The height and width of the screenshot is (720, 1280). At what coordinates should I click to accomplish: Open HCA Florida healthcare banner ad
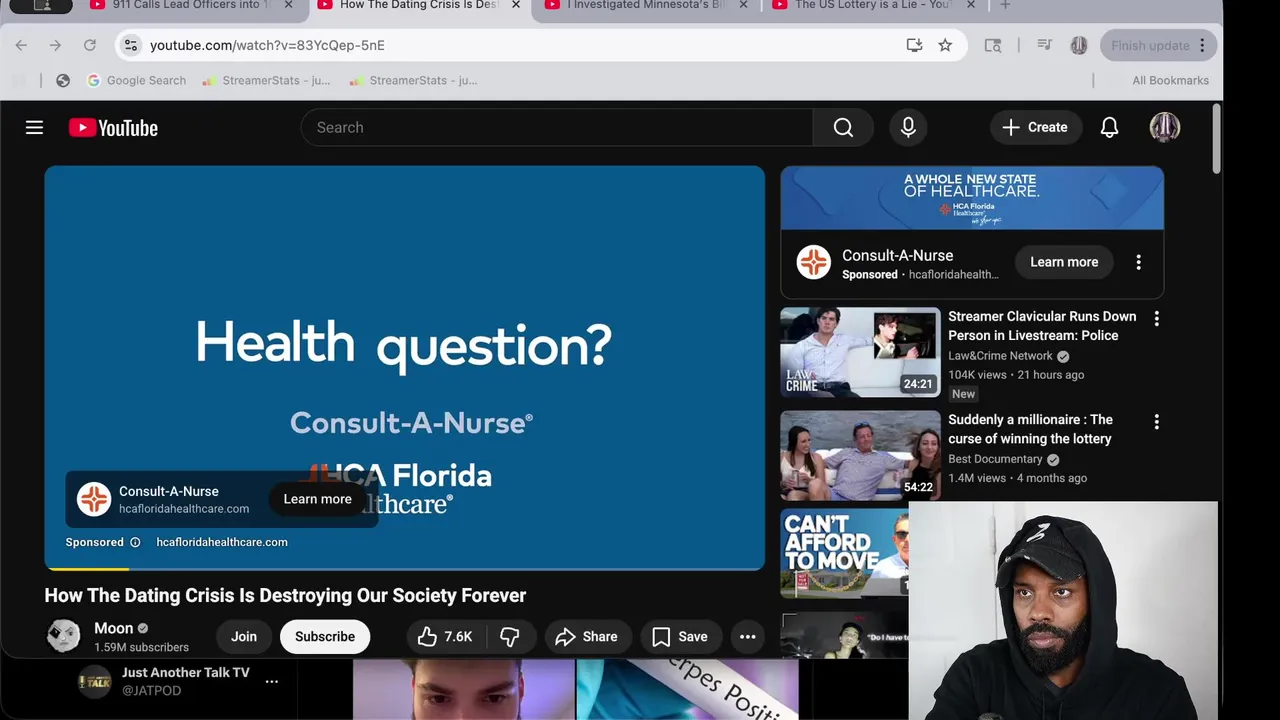(972, 198)
